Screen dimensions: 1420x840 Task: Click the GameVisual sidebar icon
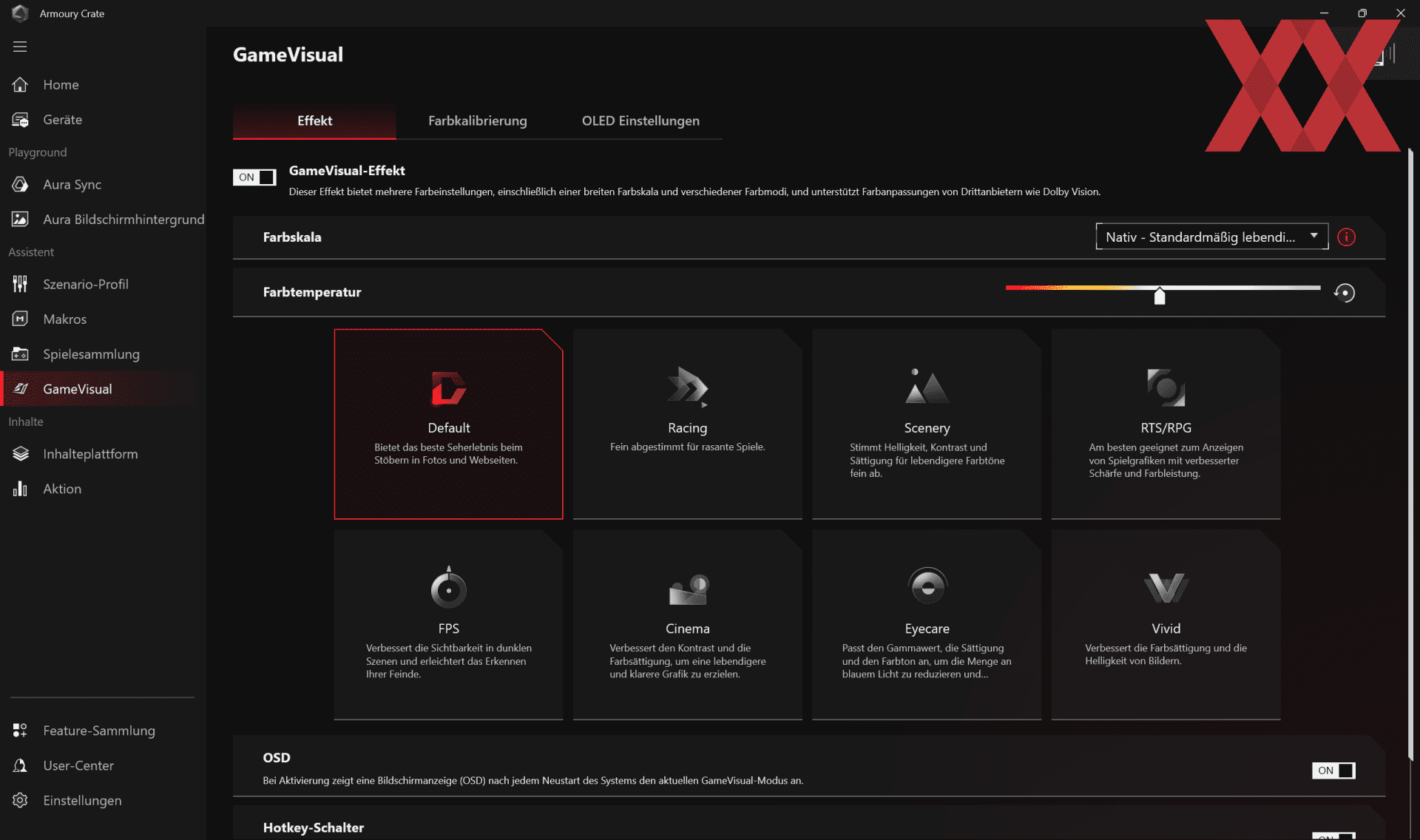coord(20,389)
